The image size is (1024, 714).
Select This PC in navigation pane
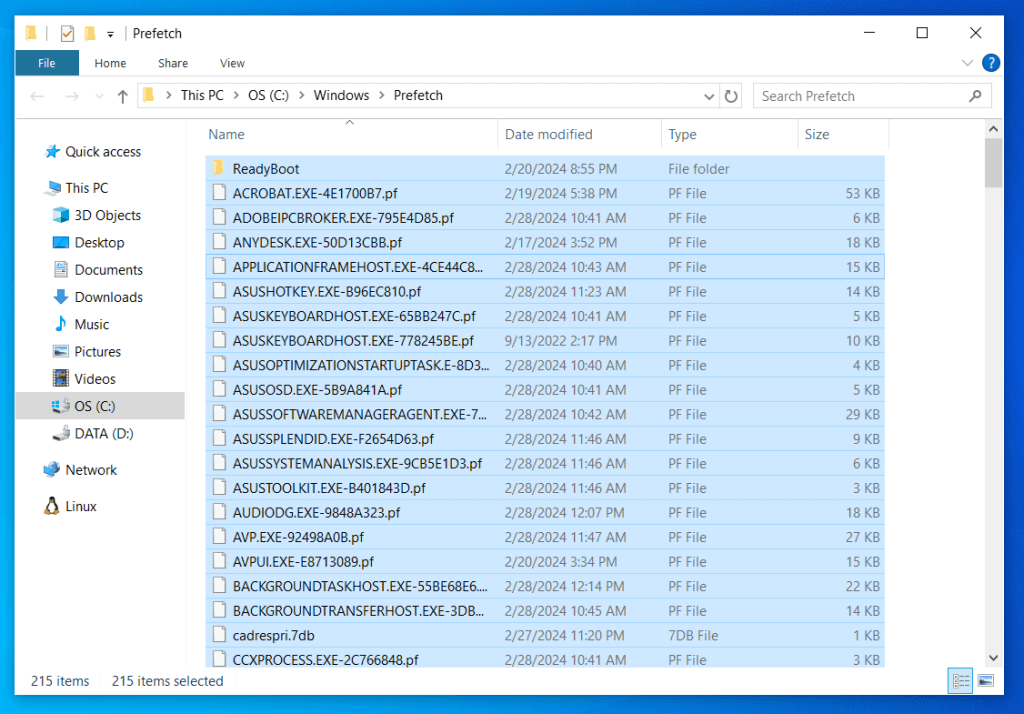pyautogui.click(x=86, y=188)
